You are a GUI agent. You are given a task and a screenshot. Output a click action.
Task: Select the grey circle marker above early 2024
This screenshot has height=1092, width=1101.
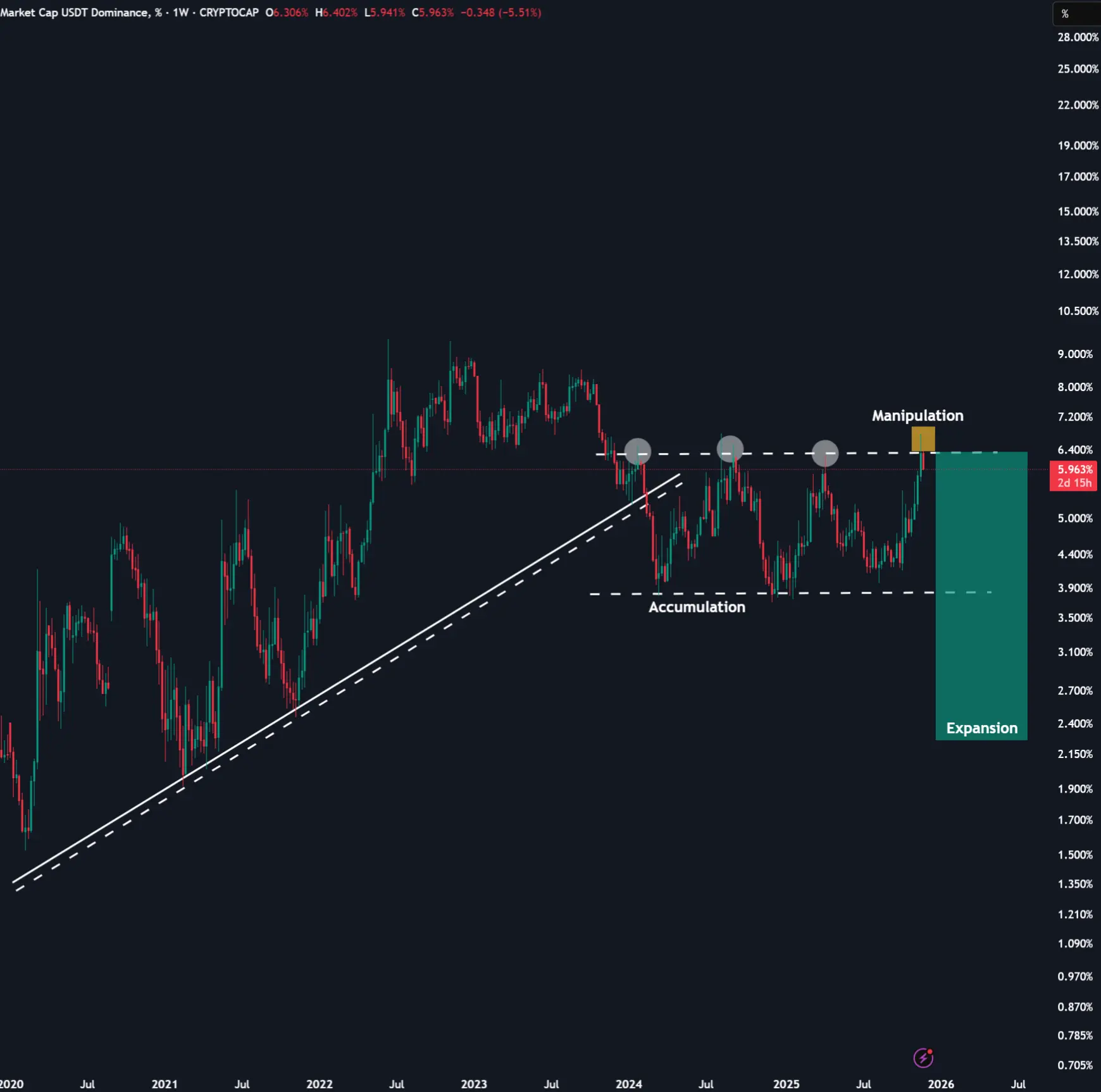pos(637,452)
